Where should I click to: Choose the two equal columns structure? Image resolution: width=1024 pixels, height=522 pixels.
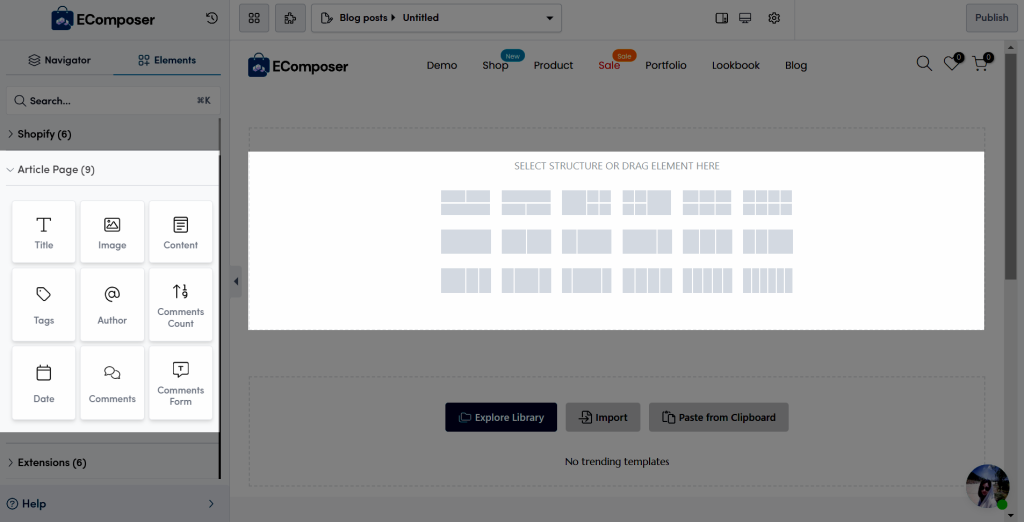pos(526,242)
